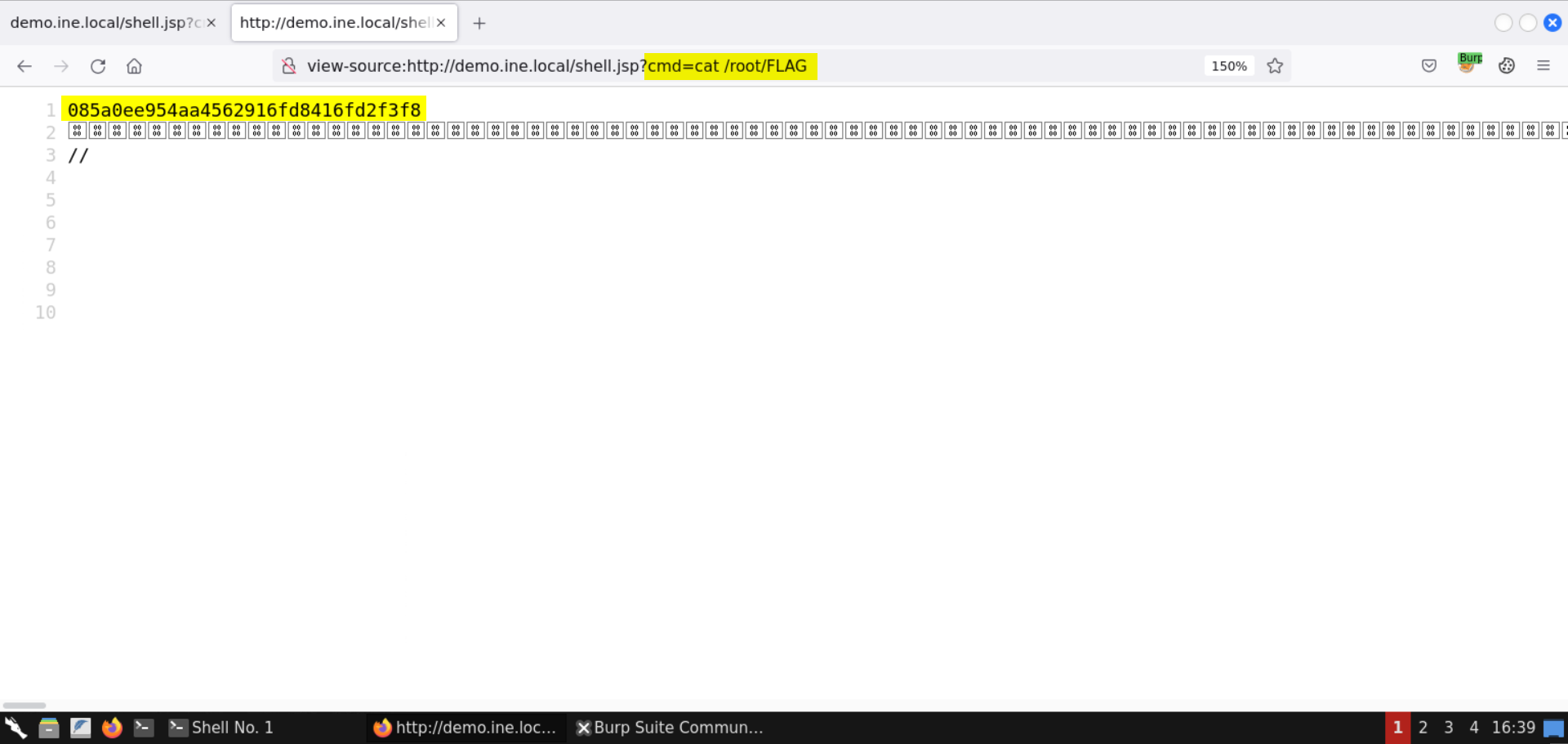The width and height of the screenshot is (1568, 744).
Task: Click the show desktop icon
Action: pos(1554,728)
